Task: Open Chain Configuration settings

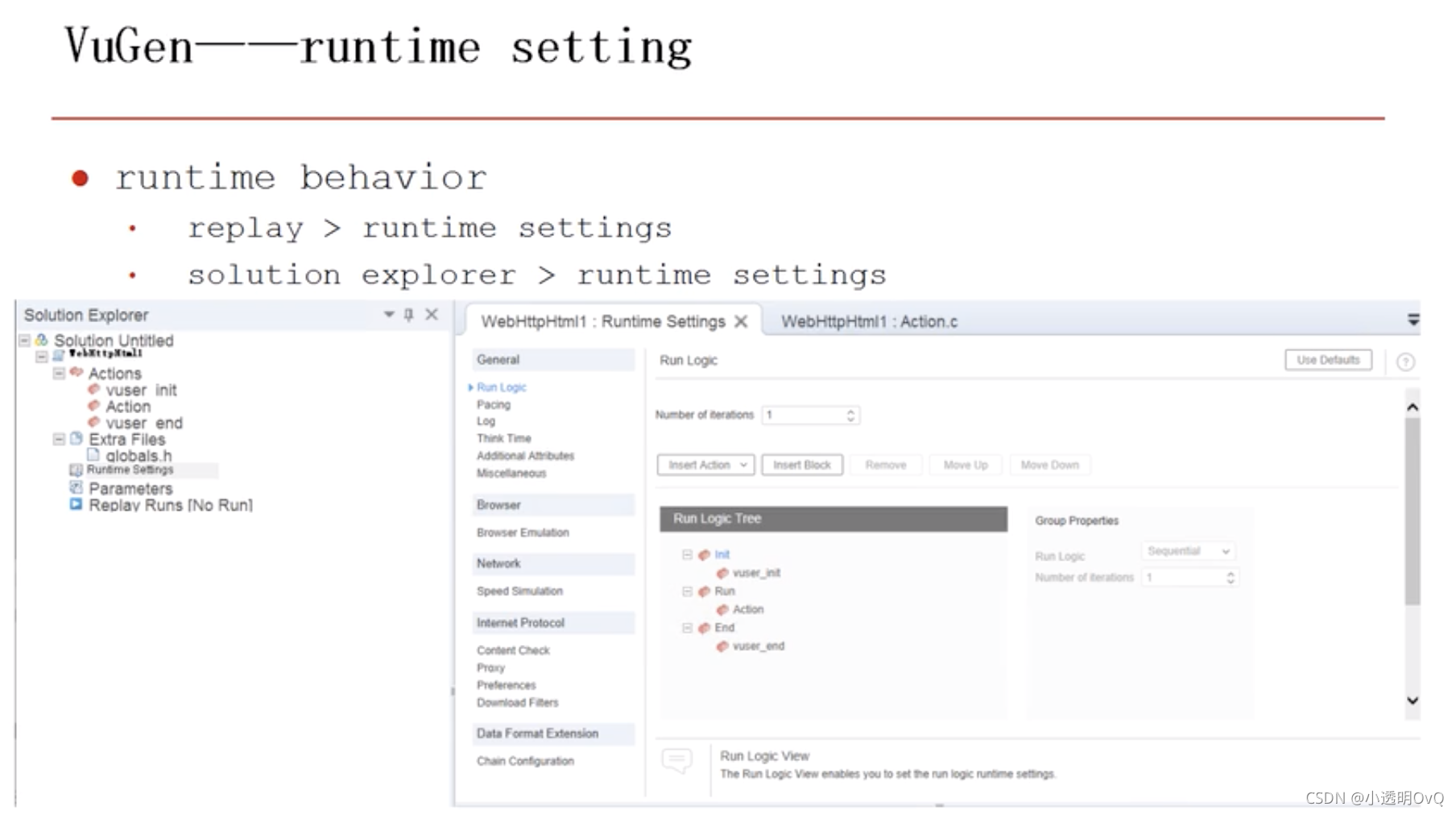Action: pyautogui.click(x=525, y=761)
